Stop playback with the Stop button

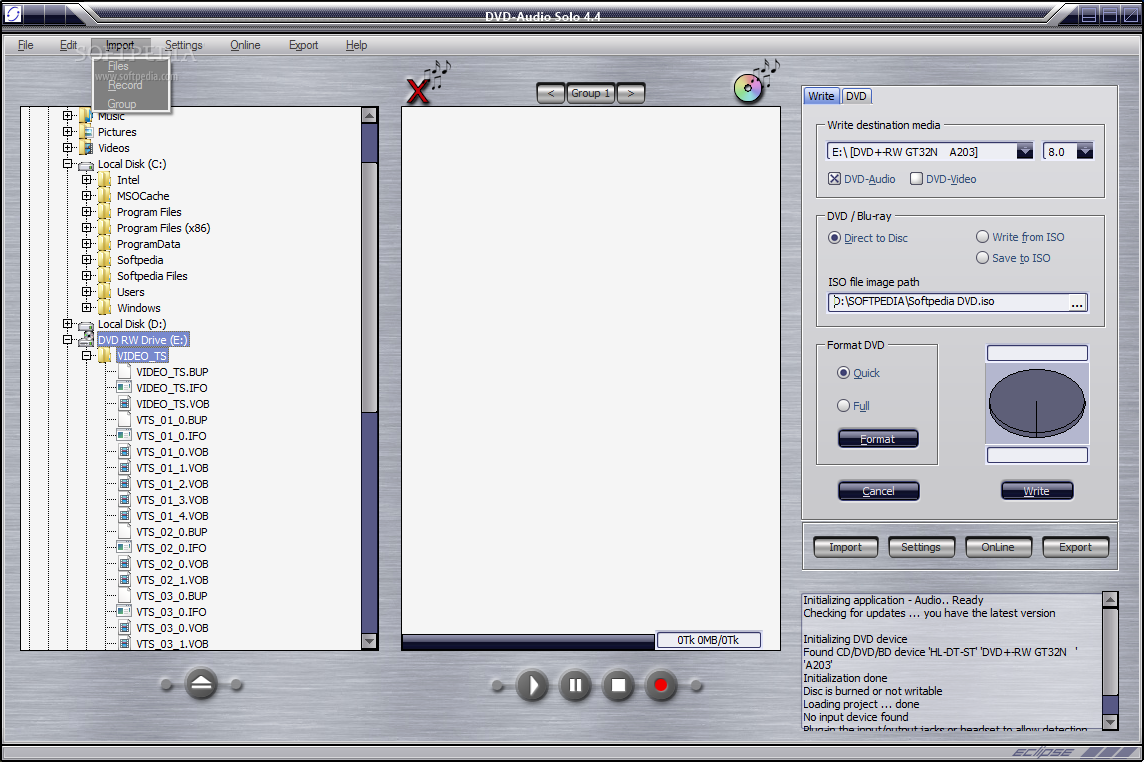pos(618,685)
